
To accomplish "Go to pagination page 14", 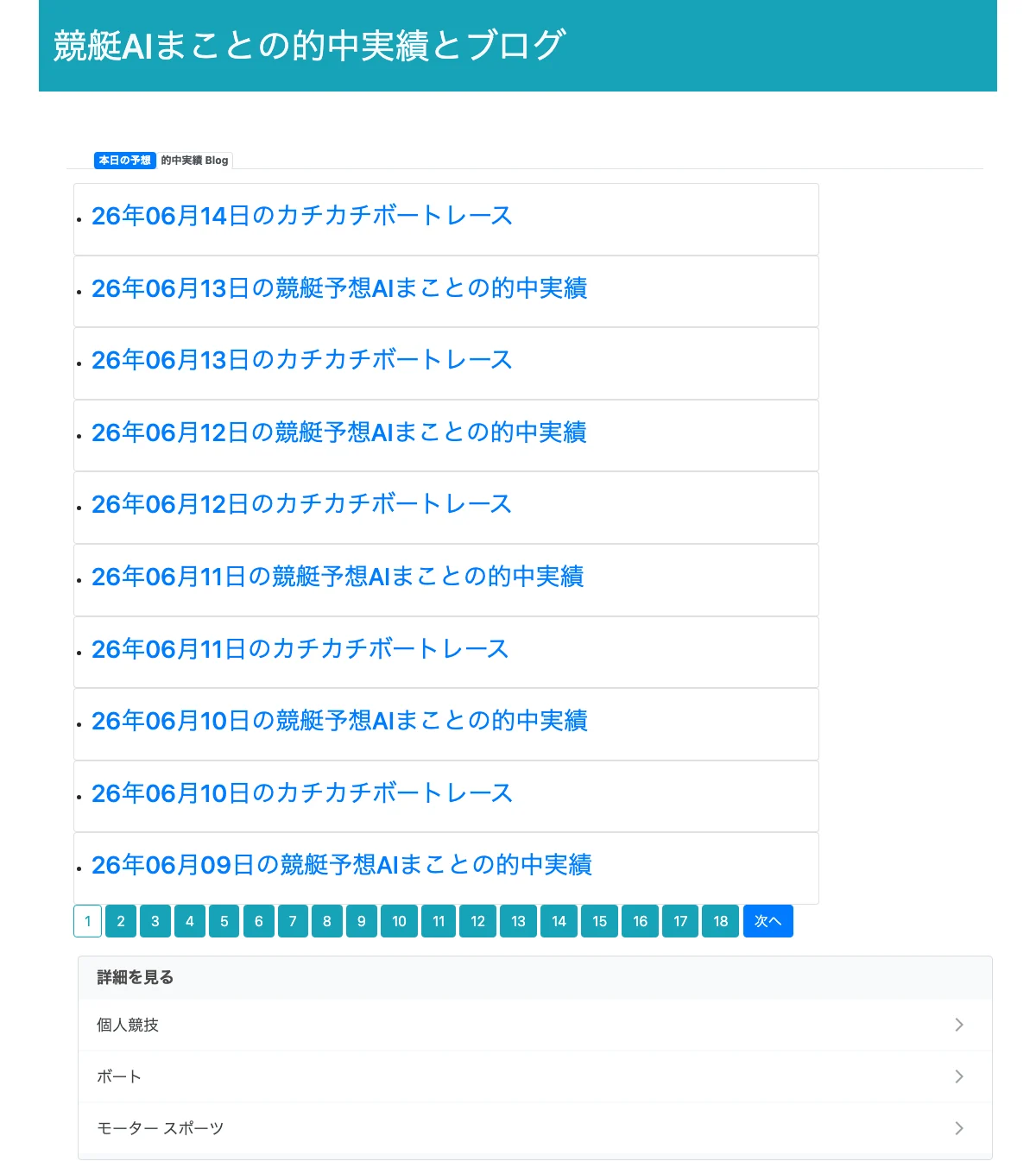I will (x=559, y=921).
